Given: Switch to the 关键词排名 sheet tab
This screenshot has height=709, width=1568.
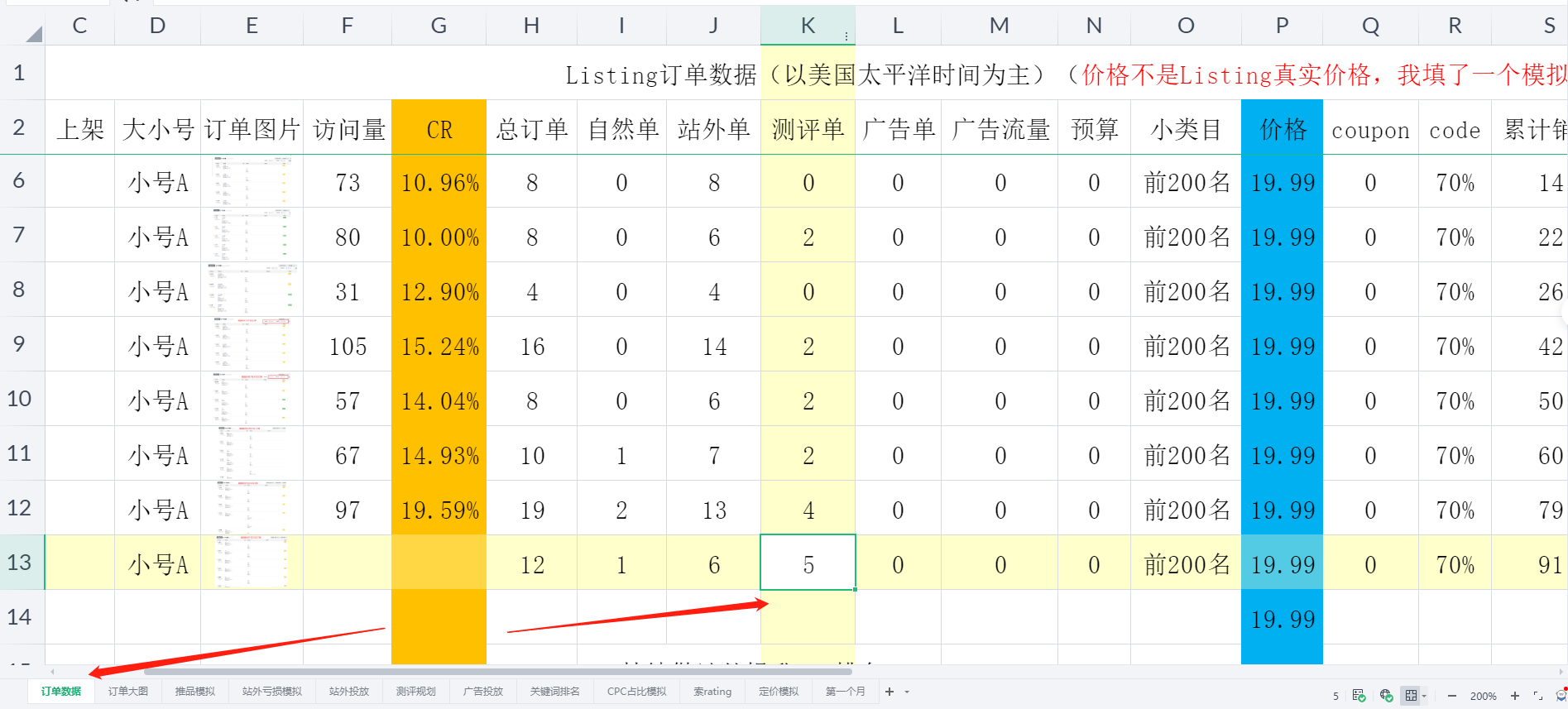Looking at the screenshot, I should pyautogui.click(x=554, y=692).
